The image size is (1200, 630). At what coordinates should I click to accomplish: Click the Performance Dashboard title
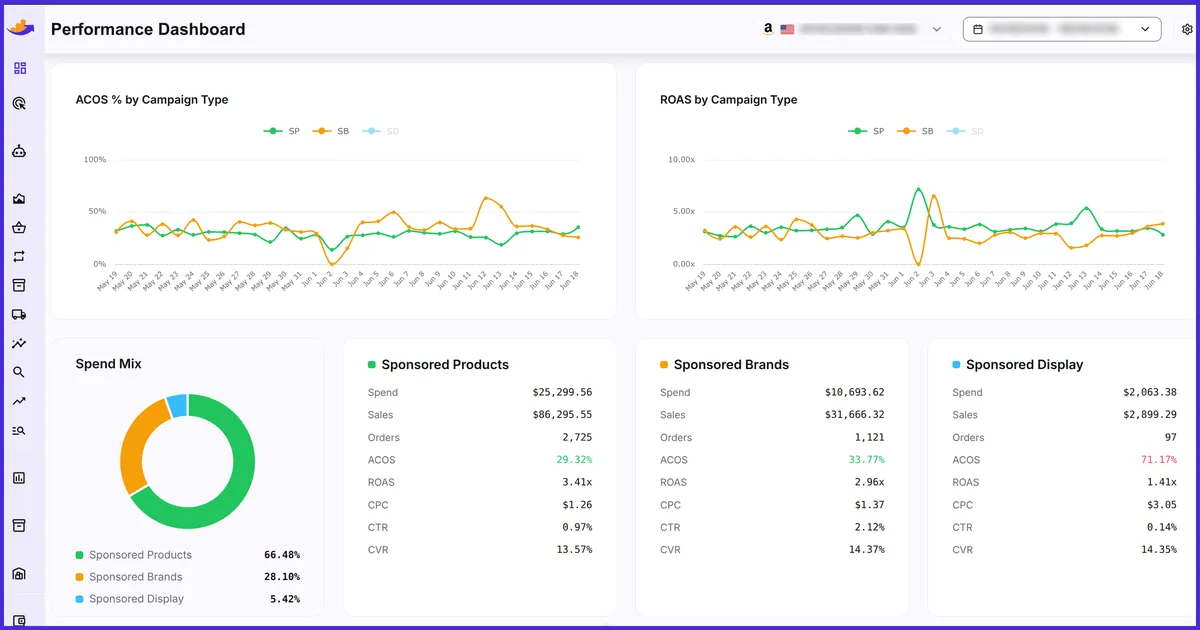coord(148,29)
